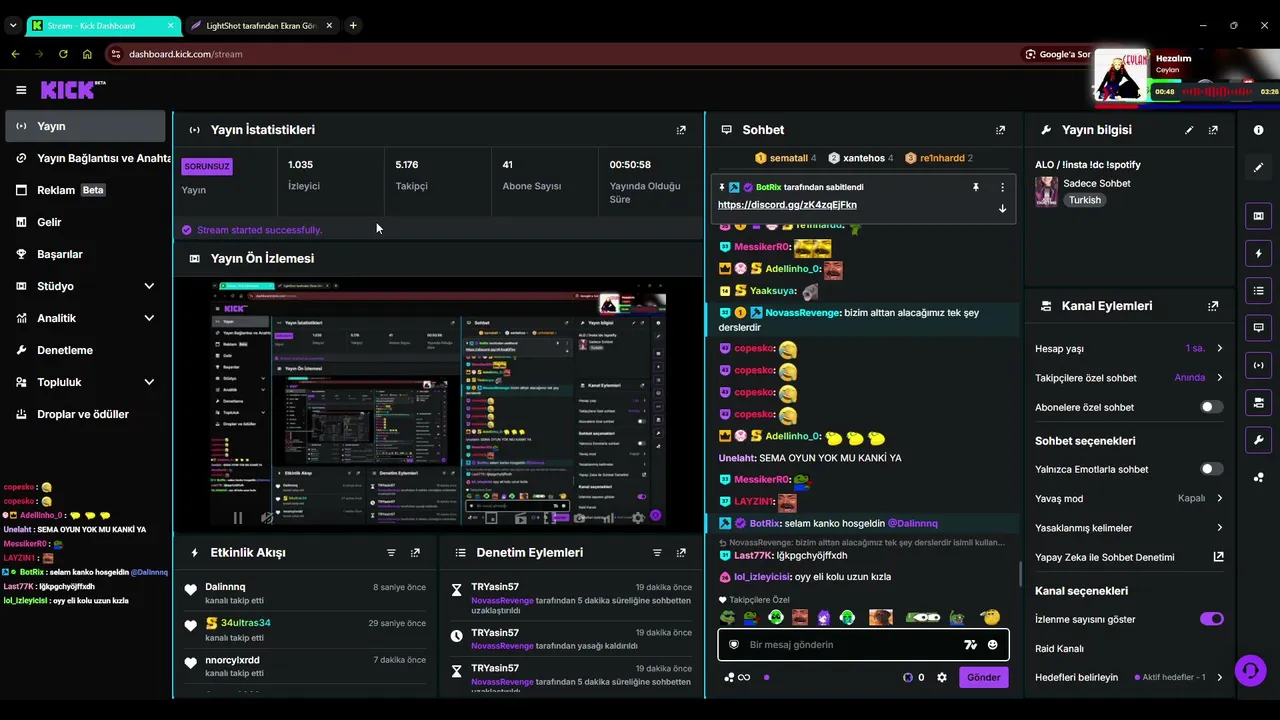Pop out the Yayın İstatistikleri panel
The image size is (1280, 720).
(681, 130)
